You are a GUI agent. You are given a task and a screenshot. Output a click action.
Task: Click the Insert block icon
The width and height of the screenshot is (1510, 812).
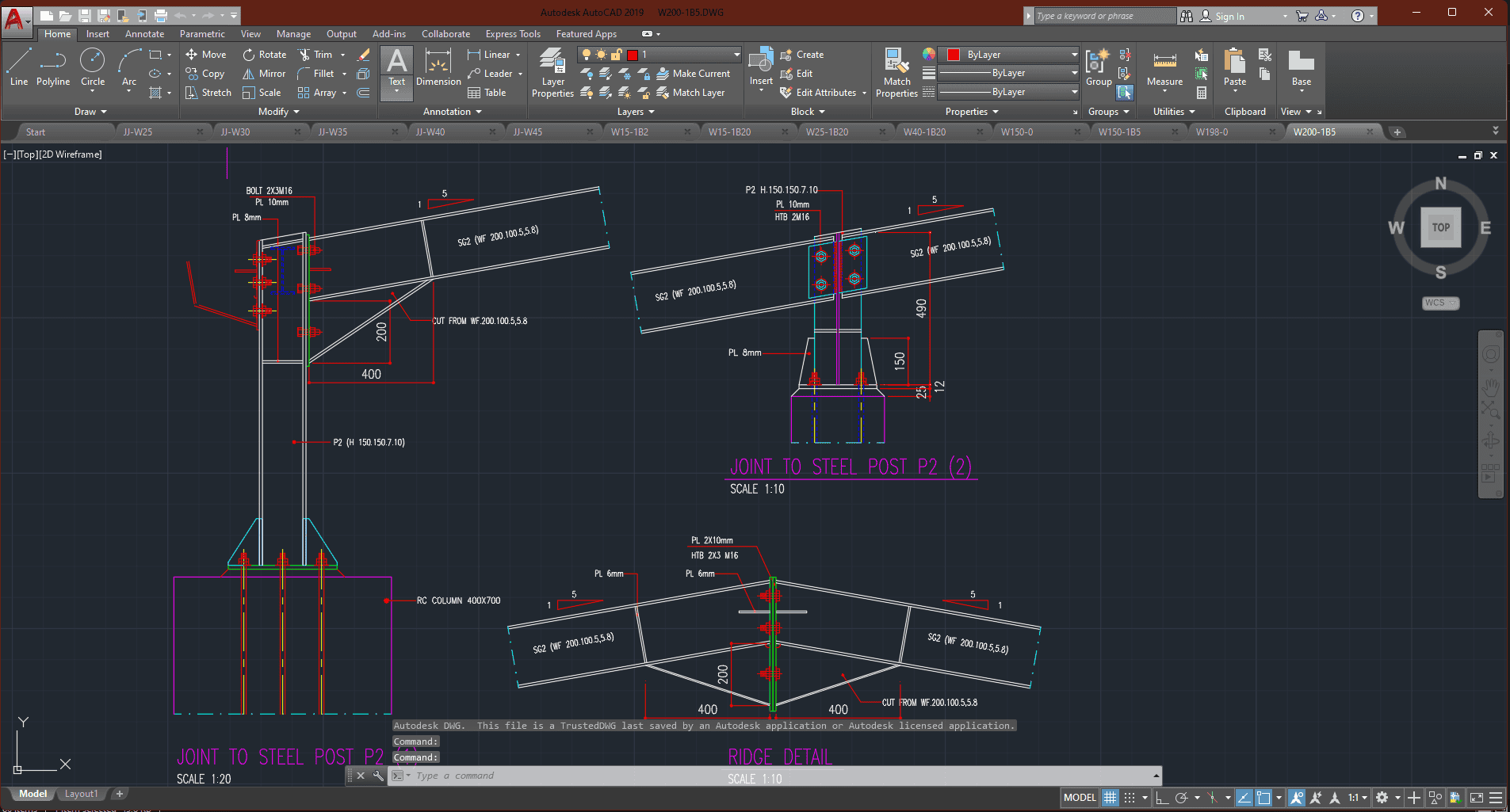[x=761, y=67]
